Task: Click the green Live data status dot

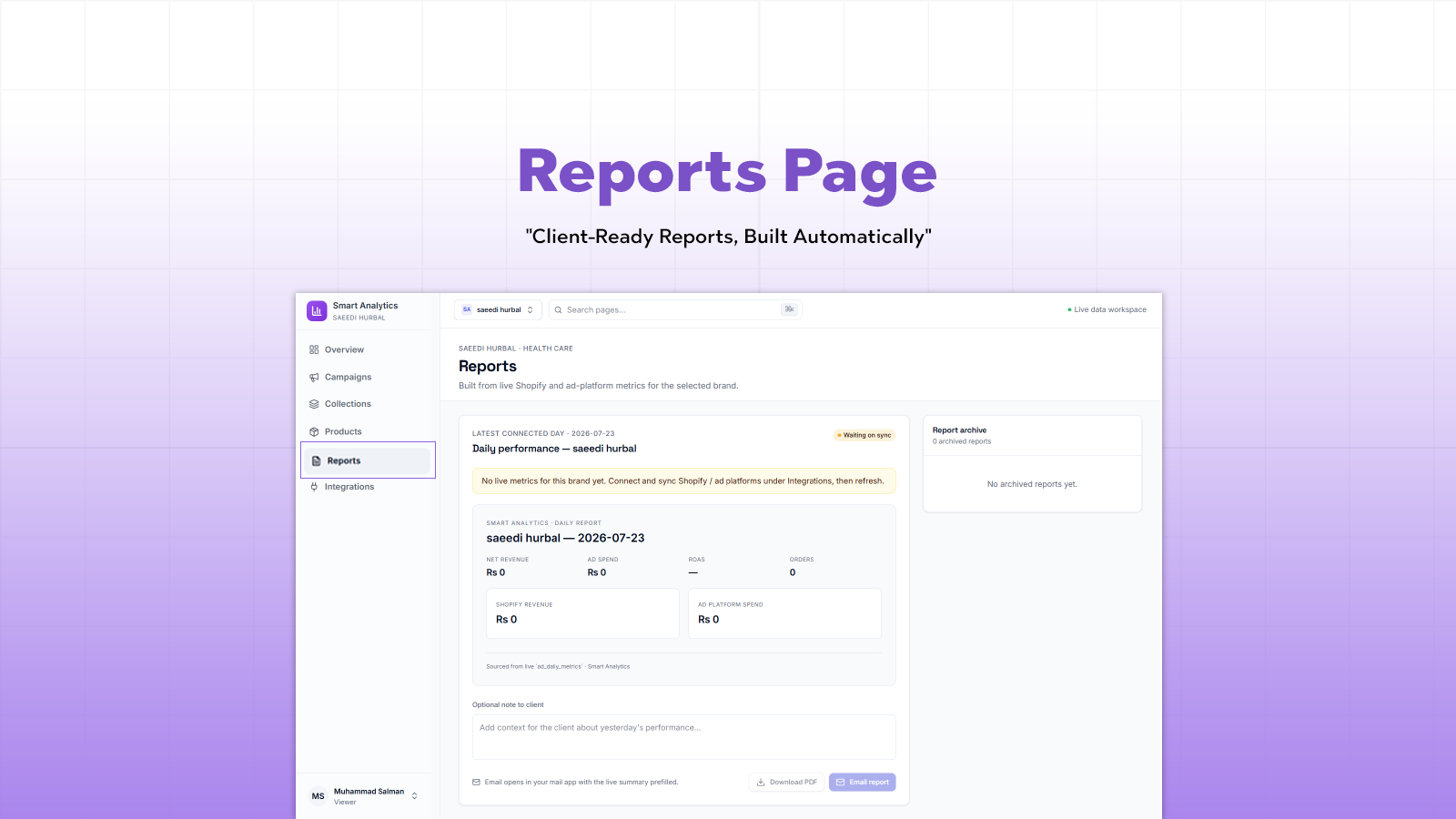Action: pos(1069,310)
